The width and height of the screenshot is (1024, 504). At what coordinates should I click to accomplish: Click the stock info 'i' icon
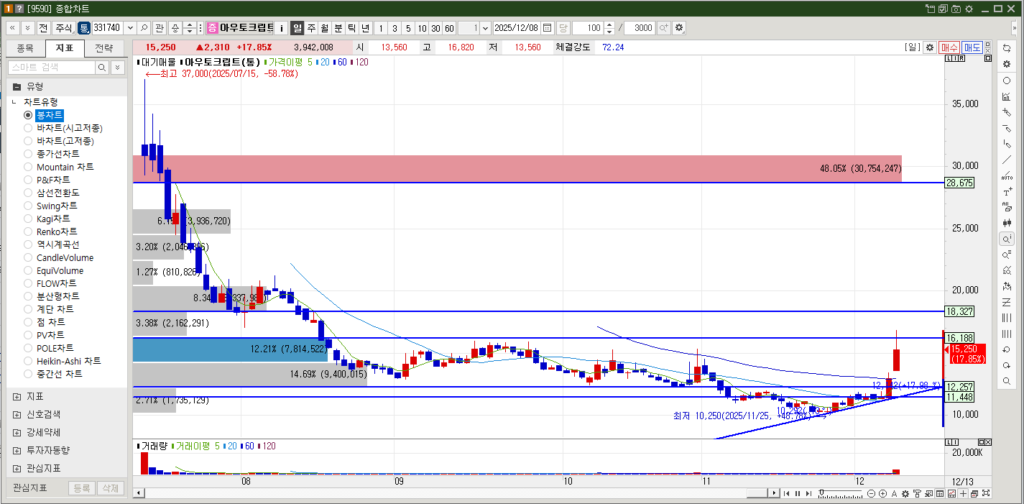click(x=281, y=28)
